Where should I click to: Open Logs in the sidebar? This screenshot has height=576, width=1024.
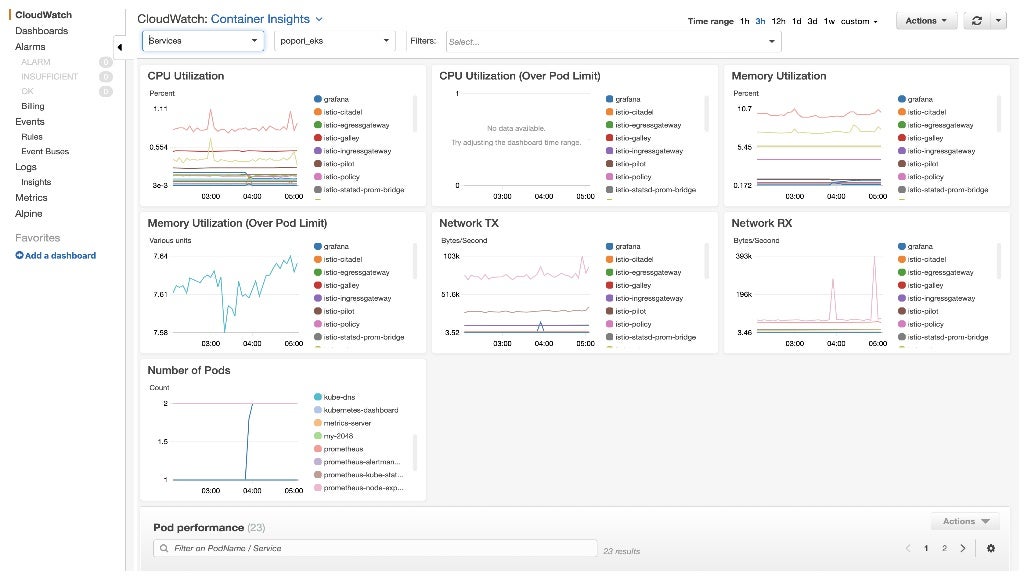(x=25, y=167)
